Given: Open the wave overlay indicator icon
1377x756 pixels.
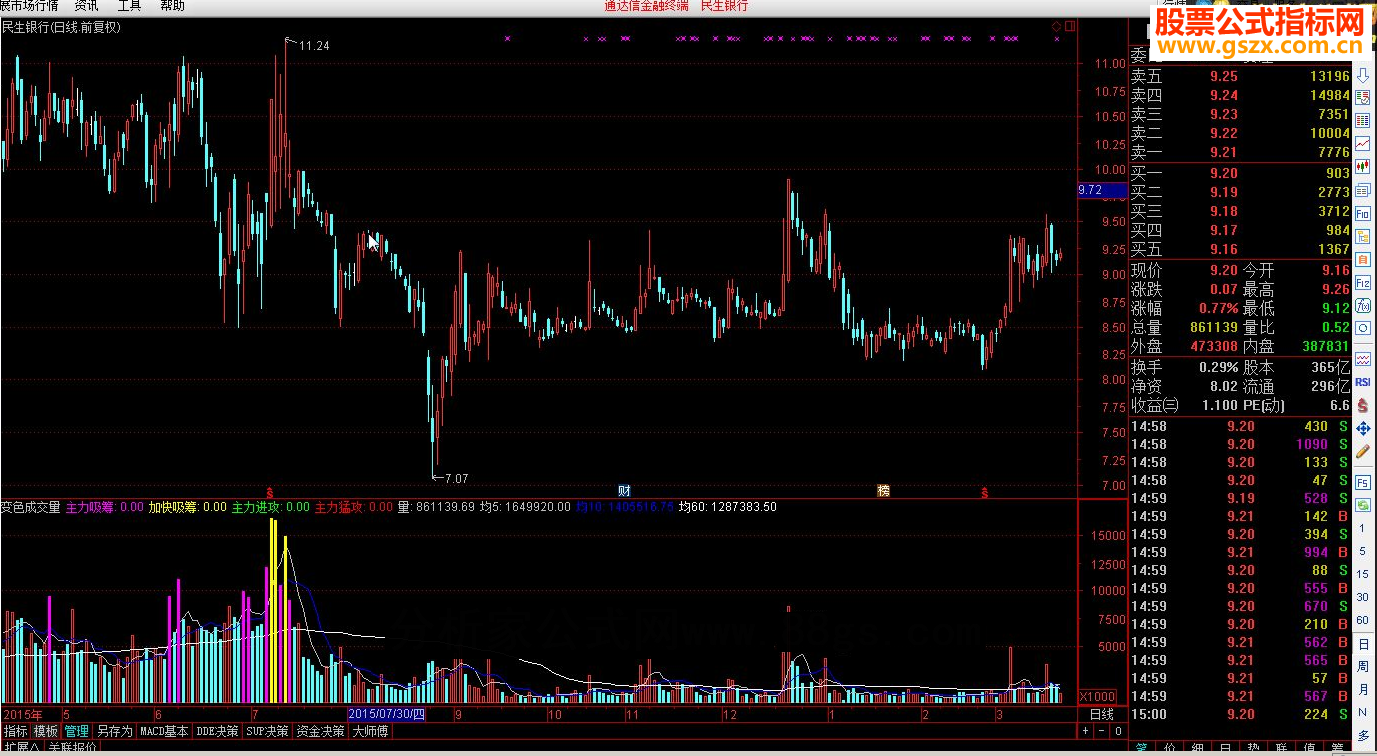Looking at the screenshot, I should [1363, 358].
